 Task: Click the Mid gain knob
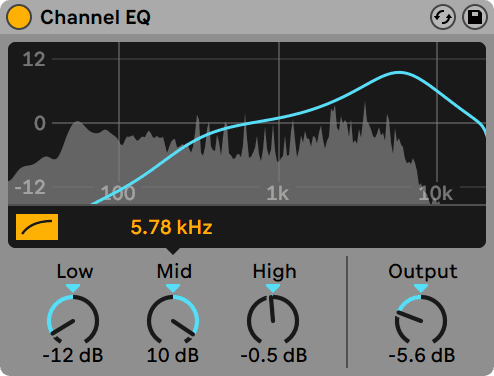click(x=173, y=320)
